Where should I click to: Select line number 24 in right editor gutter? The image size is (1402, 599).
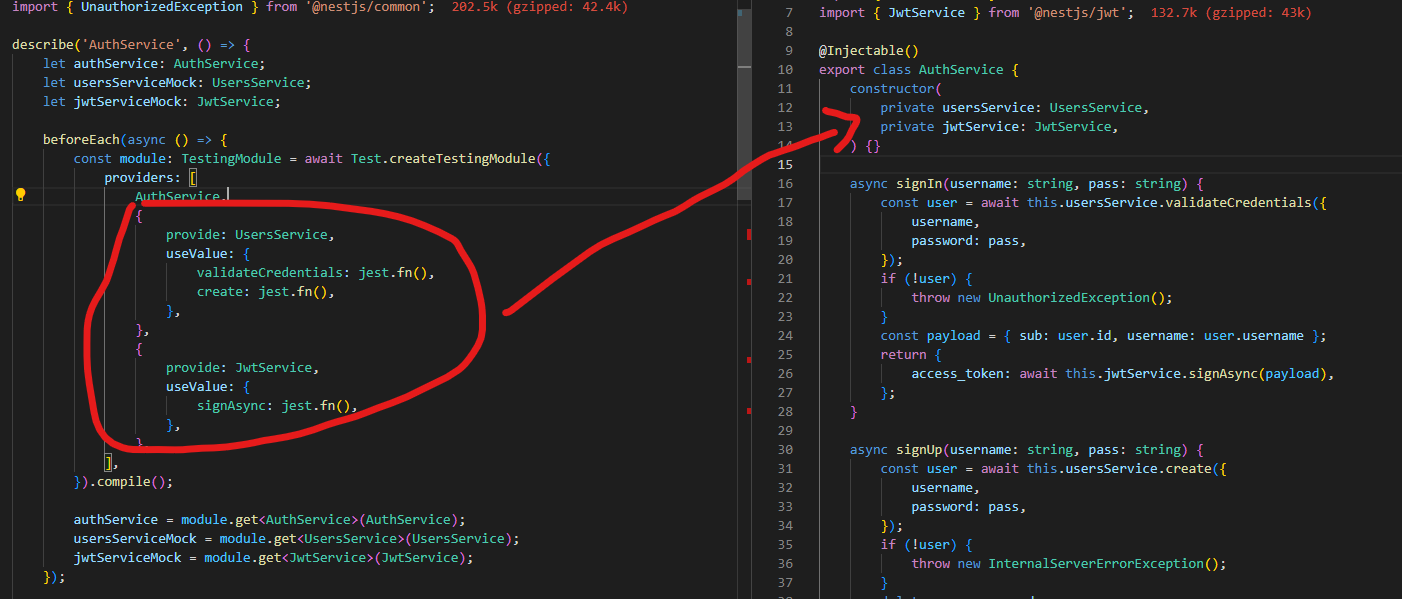click(x=785, y=336)
